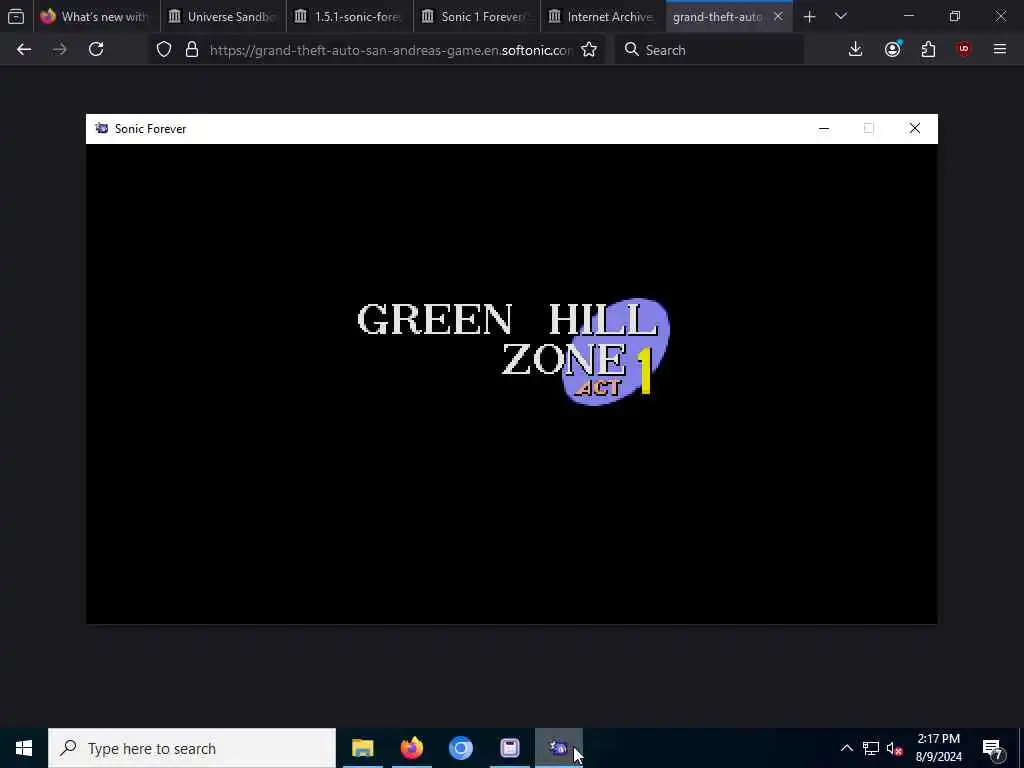Open tracking protection shield icon
The image size is (1024, 768).
coord(164,50)
